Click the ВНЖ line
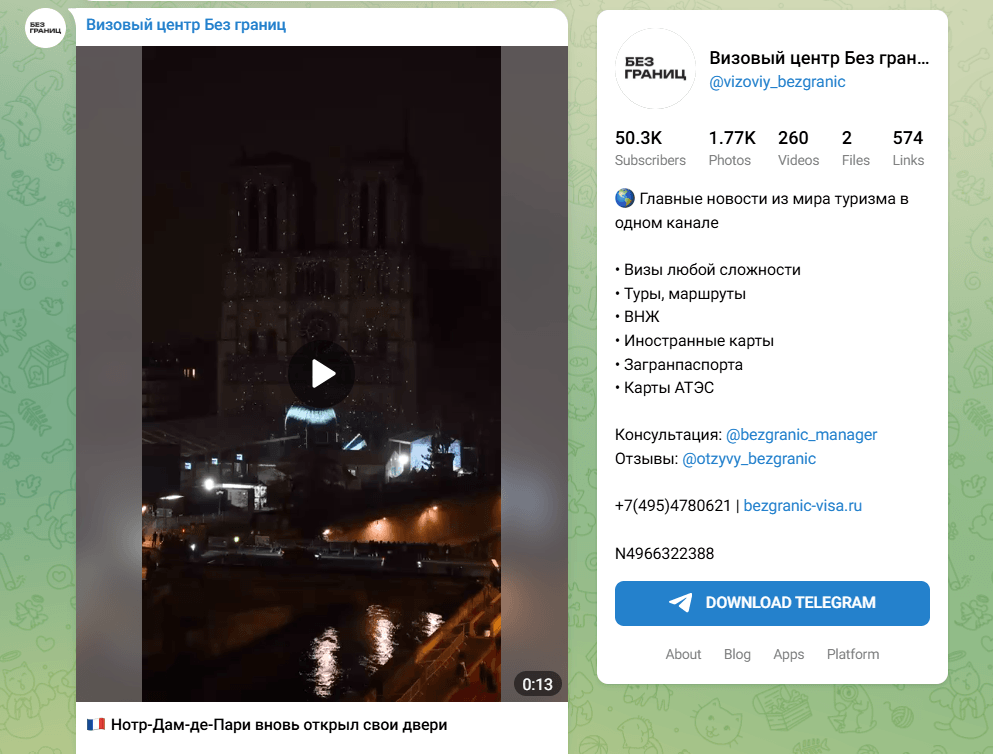993x754 pixels. (637, 317)
